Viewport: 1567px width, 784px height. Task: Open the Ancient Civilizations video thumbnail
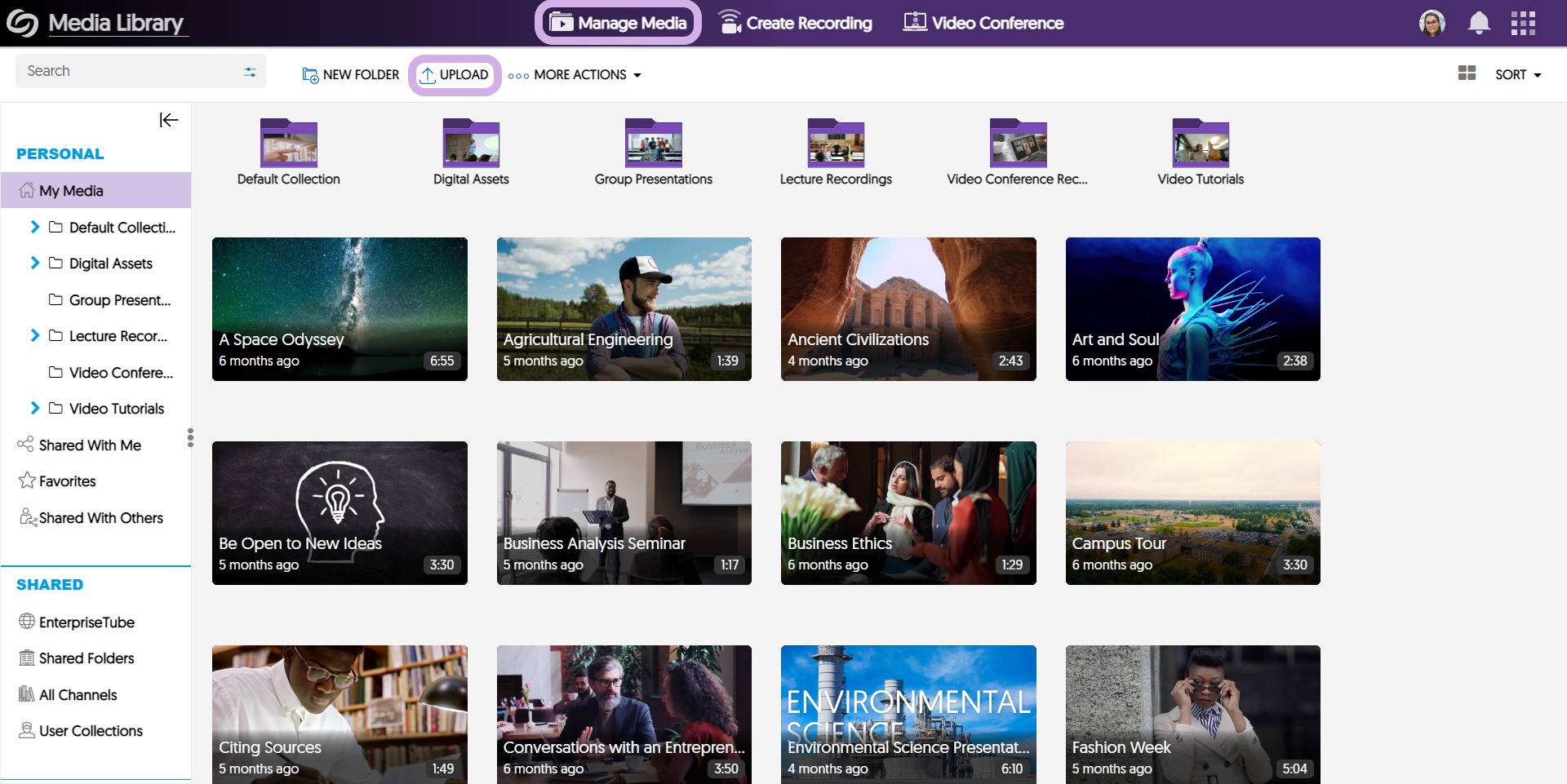tap(908, 308)
